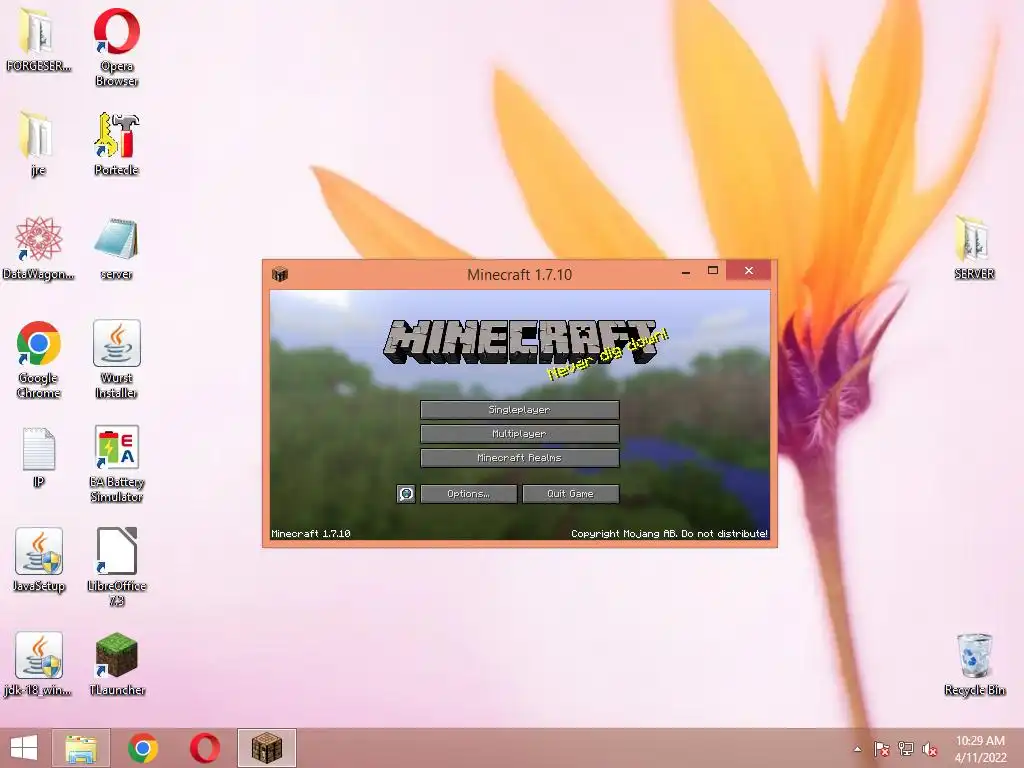Launch Opera Browser desktop shortcut

point(117,46)
